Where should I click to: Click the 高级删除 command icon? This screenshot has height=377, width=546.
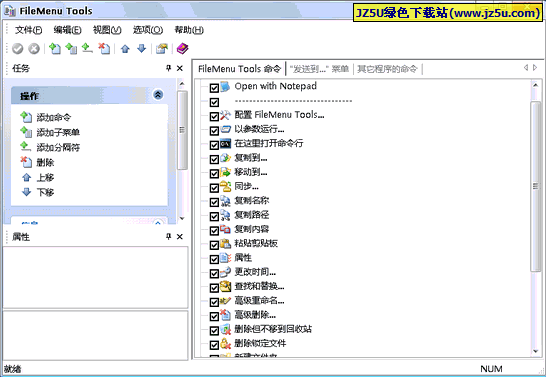point(226,315)
